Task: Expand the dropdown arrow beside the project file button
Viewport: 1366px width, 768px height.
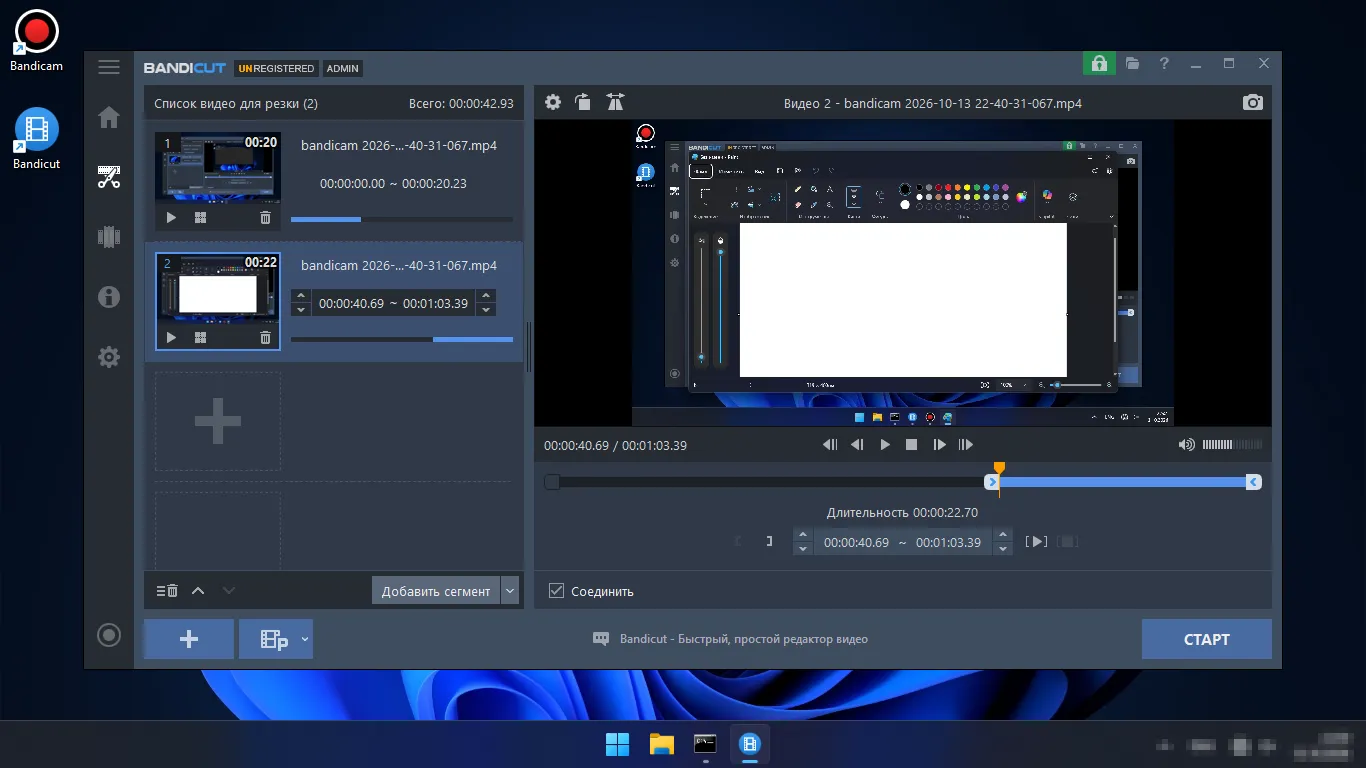Action: (x=305, y=639)
